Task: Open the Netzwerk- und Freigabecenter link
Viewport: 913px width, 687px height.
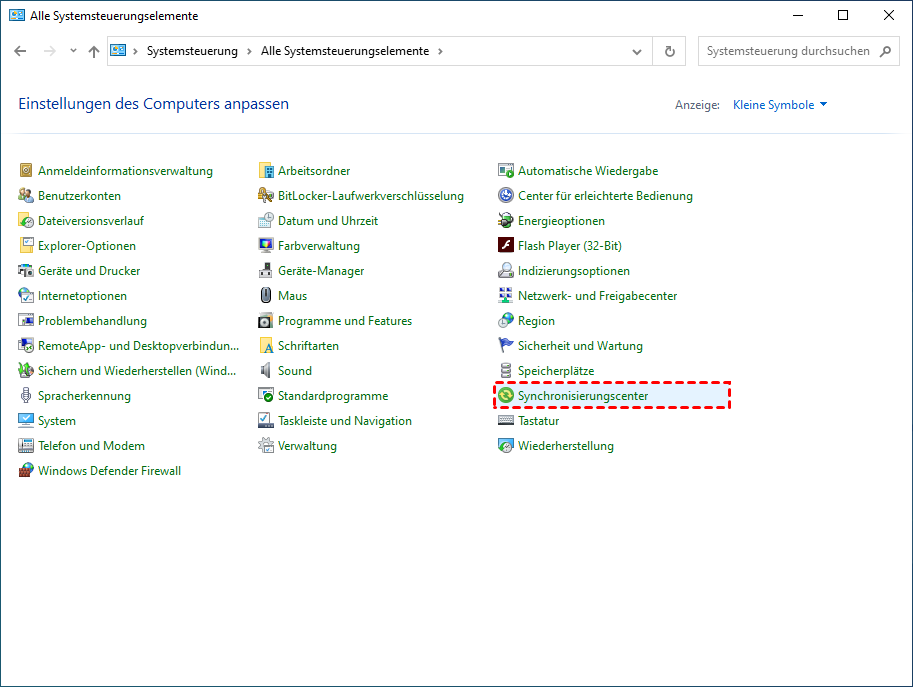Action: (x=597, y=296)
